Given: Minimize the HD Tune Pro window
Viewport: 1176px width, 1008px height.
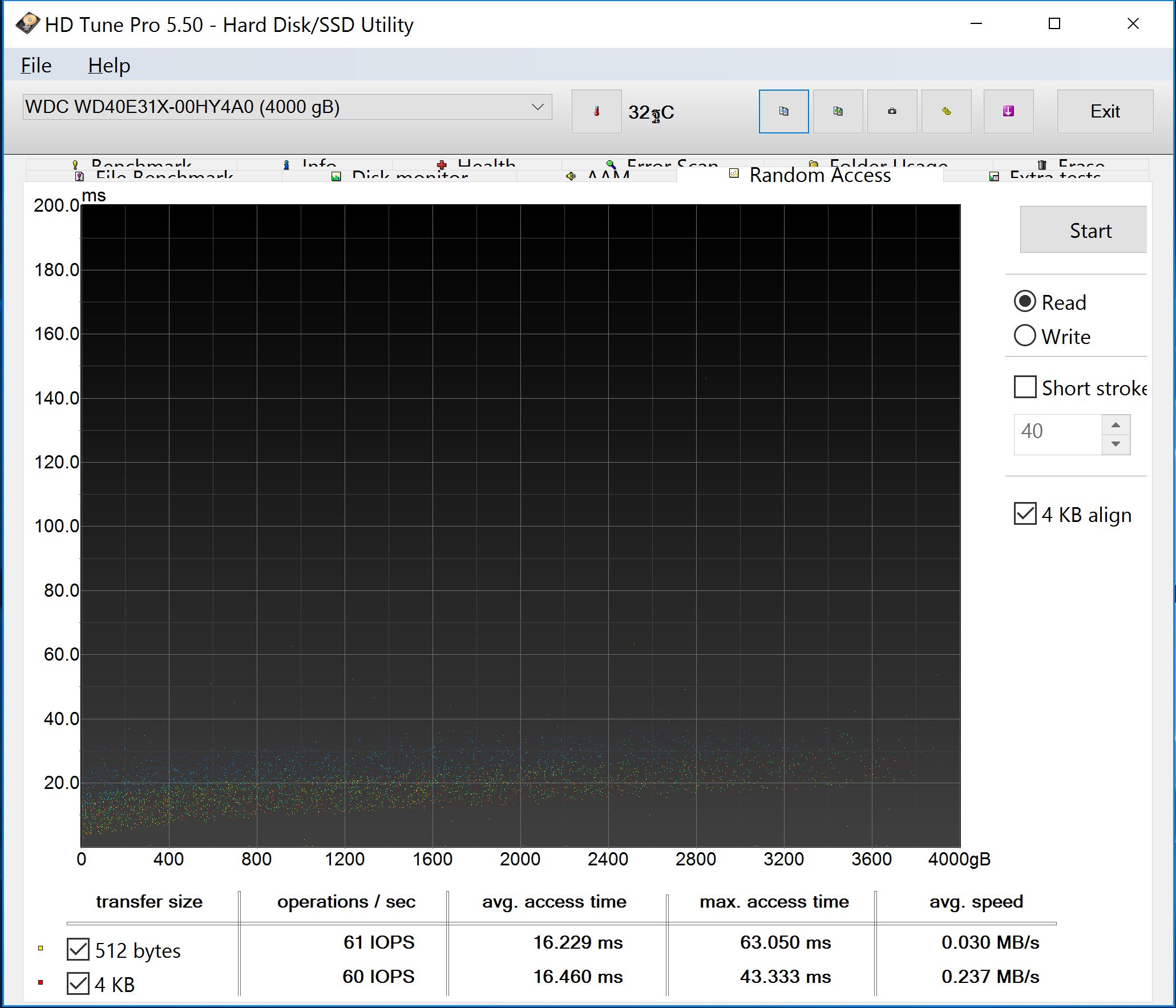Looking at the screenshot, I should click(976, 23).
